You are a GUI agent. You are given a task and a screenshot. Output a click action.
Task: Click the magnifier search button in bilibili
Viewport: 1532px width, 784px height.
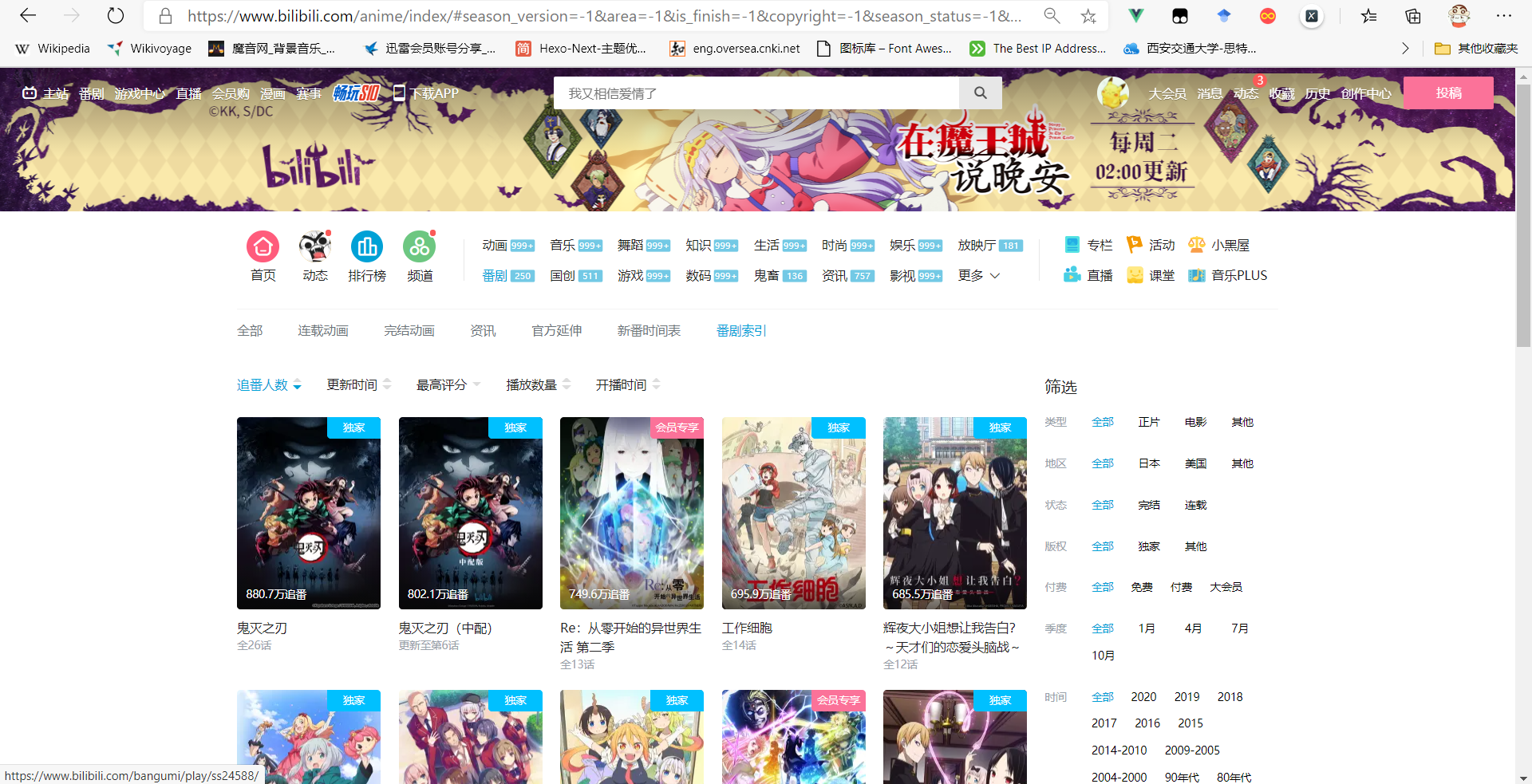click(x=981, y=93)
